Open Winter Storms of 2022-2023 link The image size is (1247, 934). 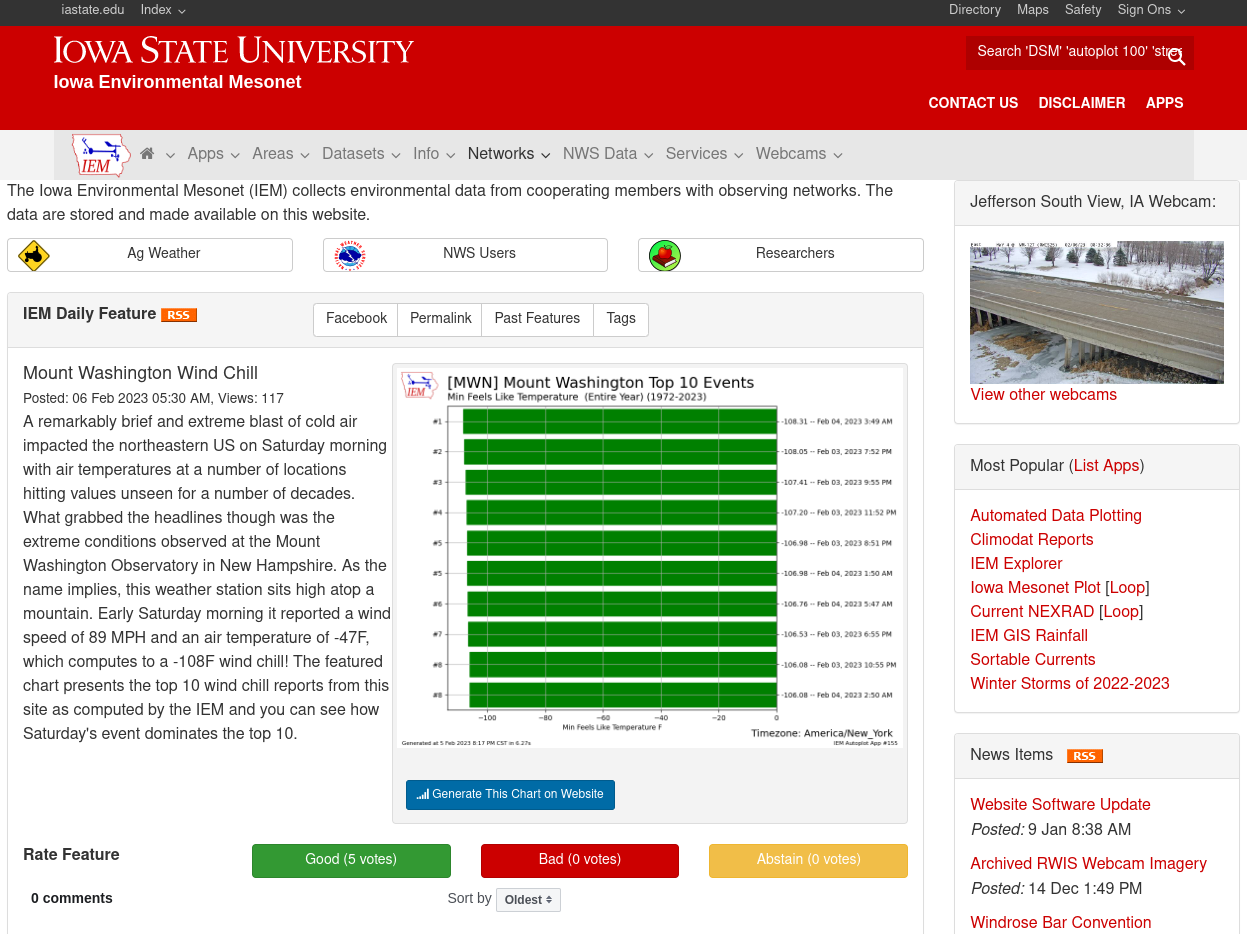(1070, 684)
